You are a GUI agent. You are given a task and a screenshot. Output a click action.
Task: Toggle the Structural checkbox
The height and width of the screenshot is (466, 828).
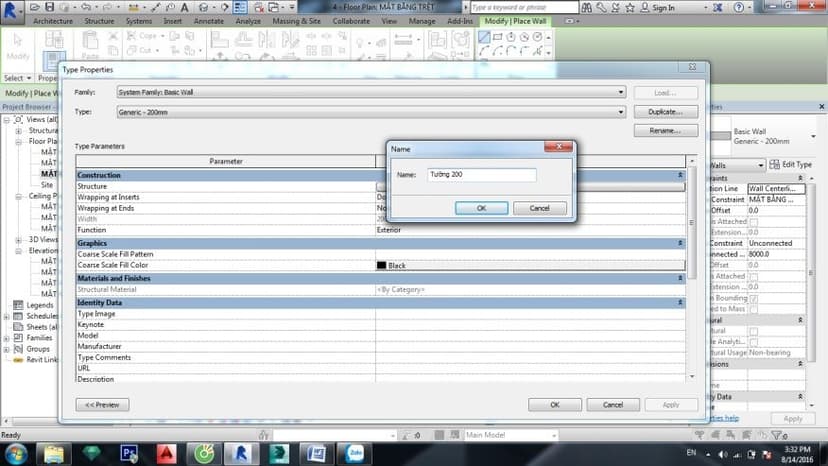(754, 331)
